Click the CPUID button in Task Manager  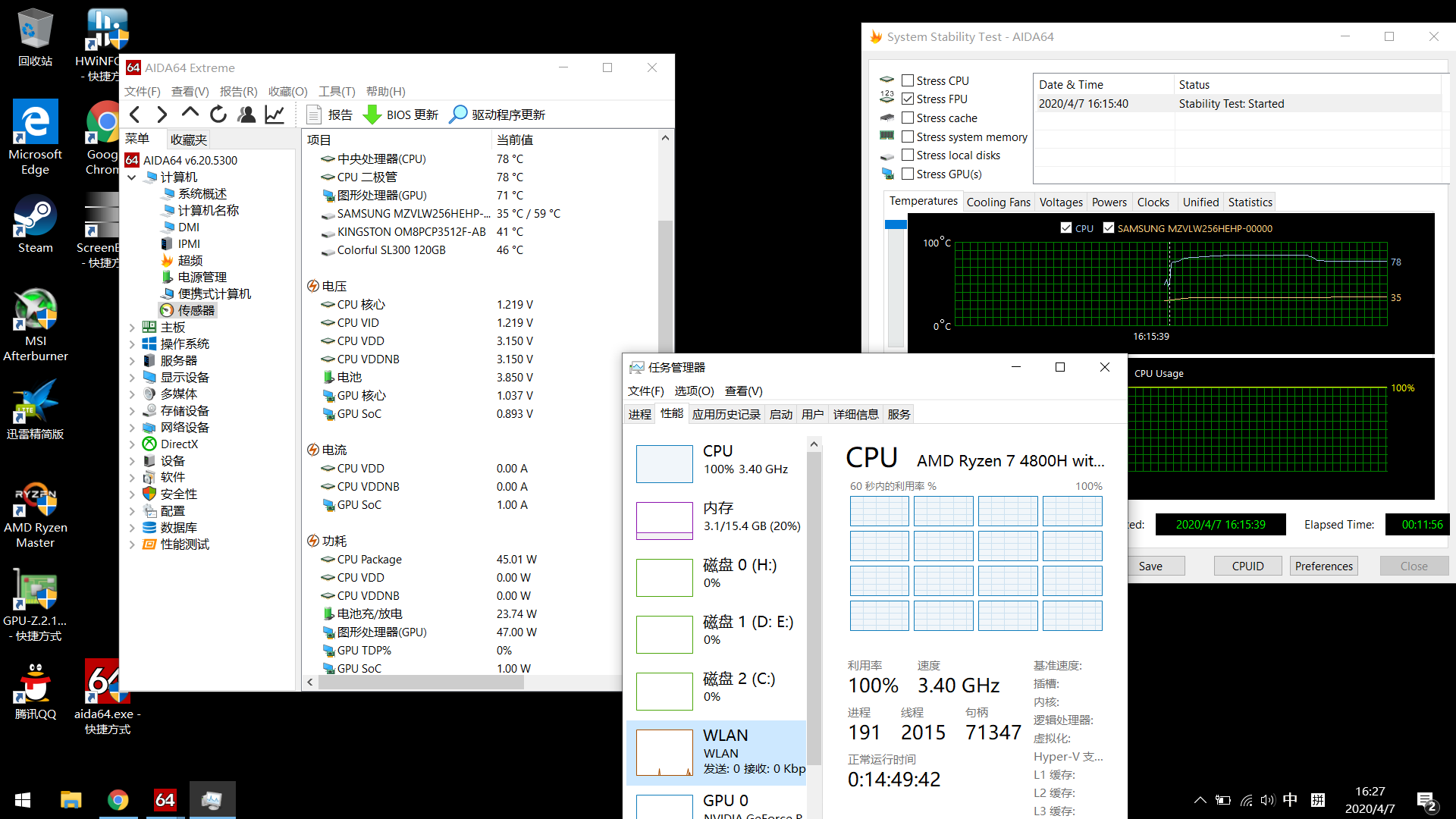1247,566
